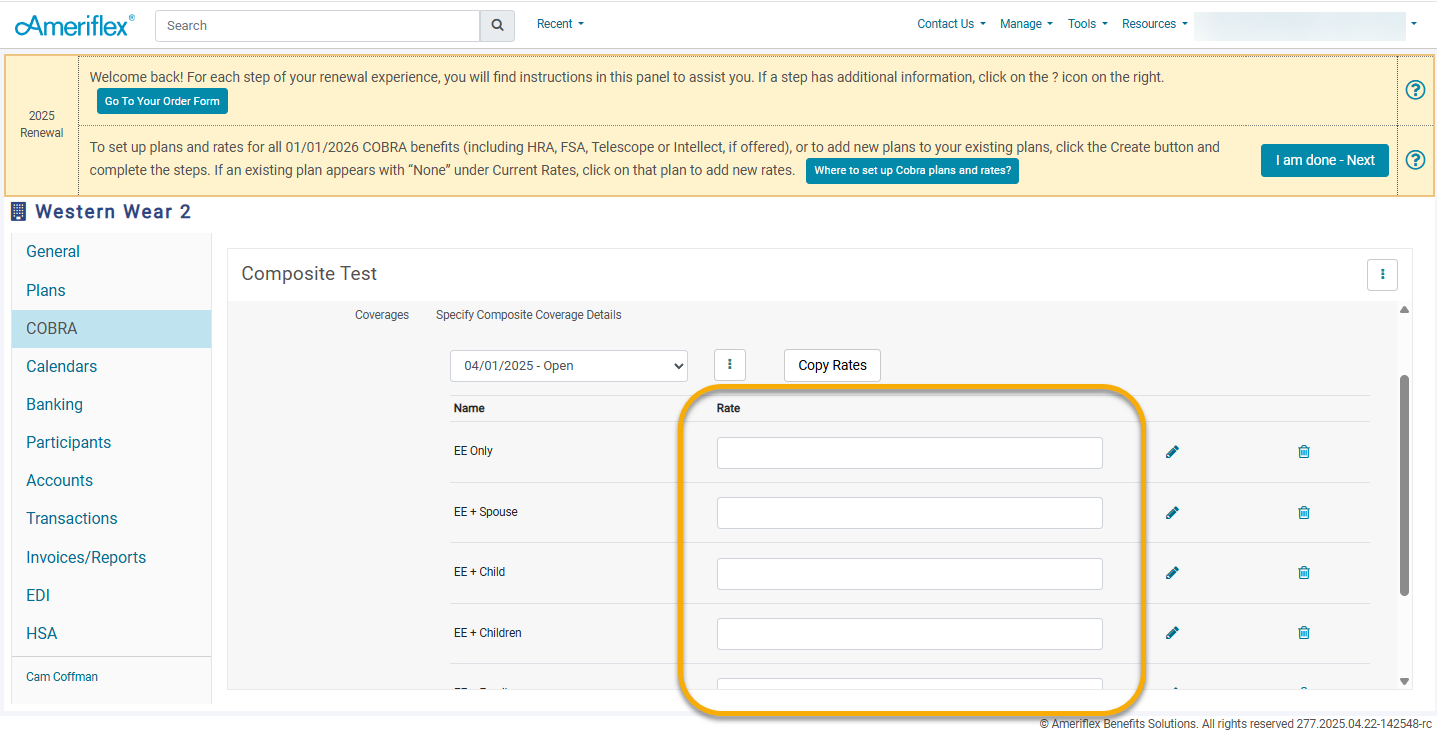Click the EE Only rate input field

click(x=910, y=453)
